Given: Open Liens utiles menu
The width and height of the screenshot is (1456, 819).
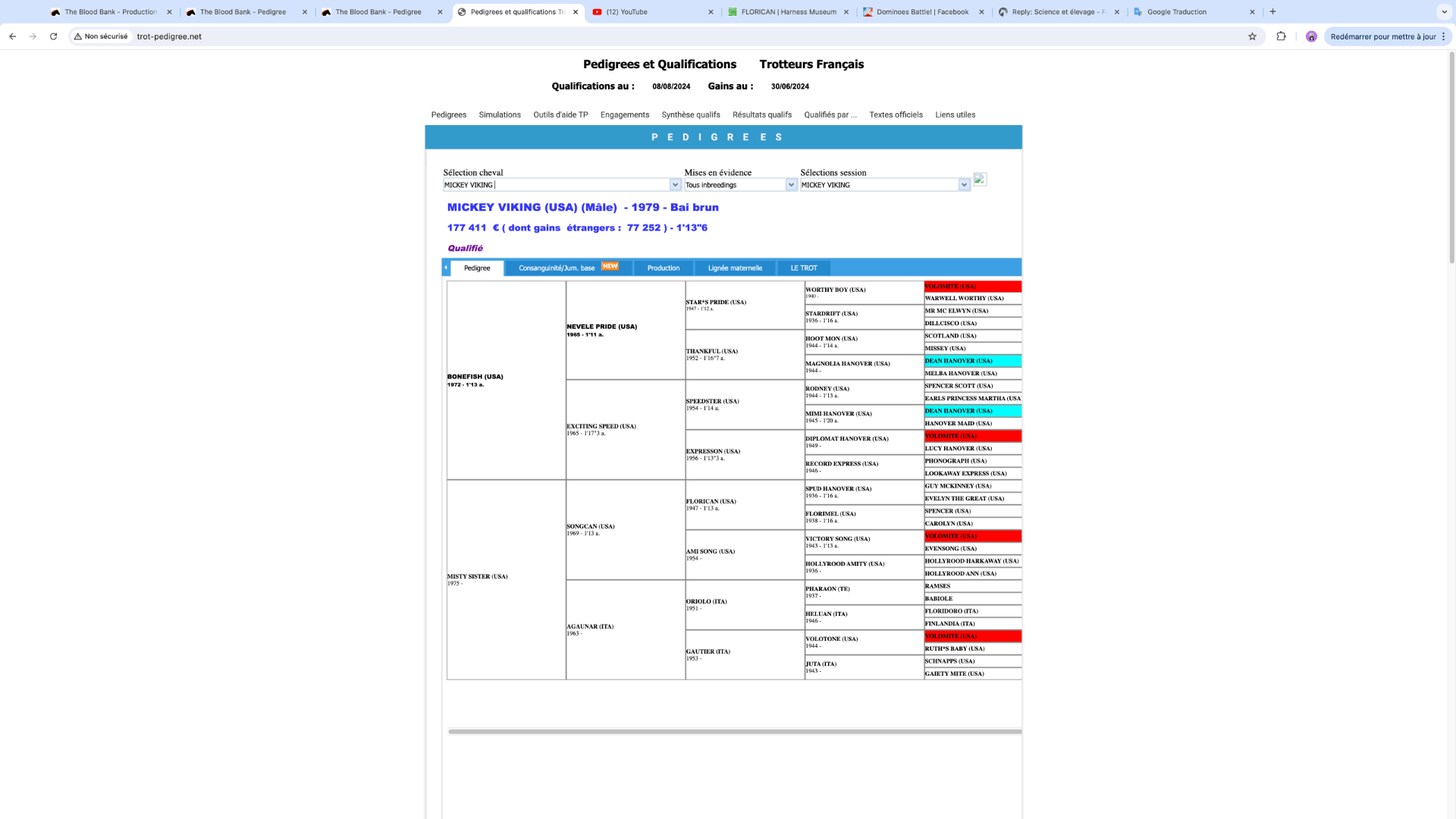Looking at the screenshot, I should pos(955,115).
